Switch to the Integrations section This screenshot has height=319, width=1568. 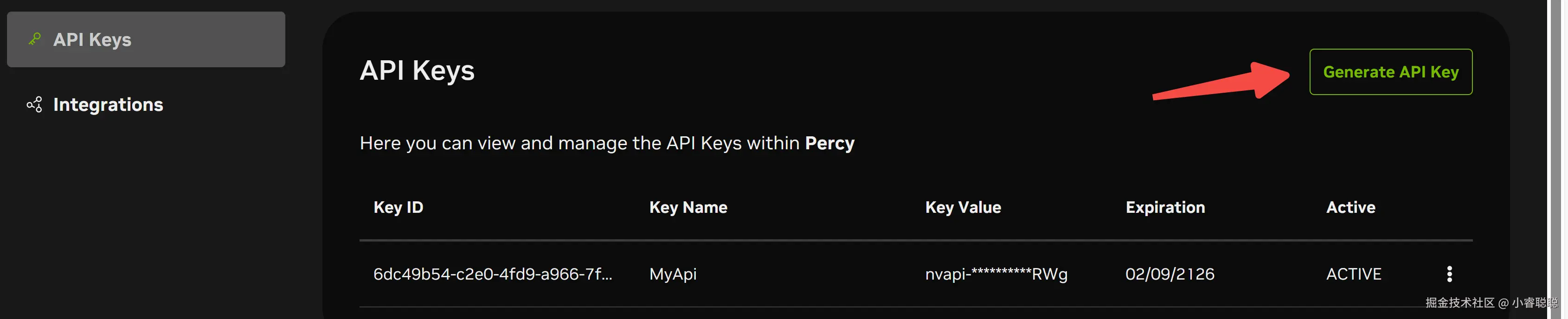(x=108, y=105)
